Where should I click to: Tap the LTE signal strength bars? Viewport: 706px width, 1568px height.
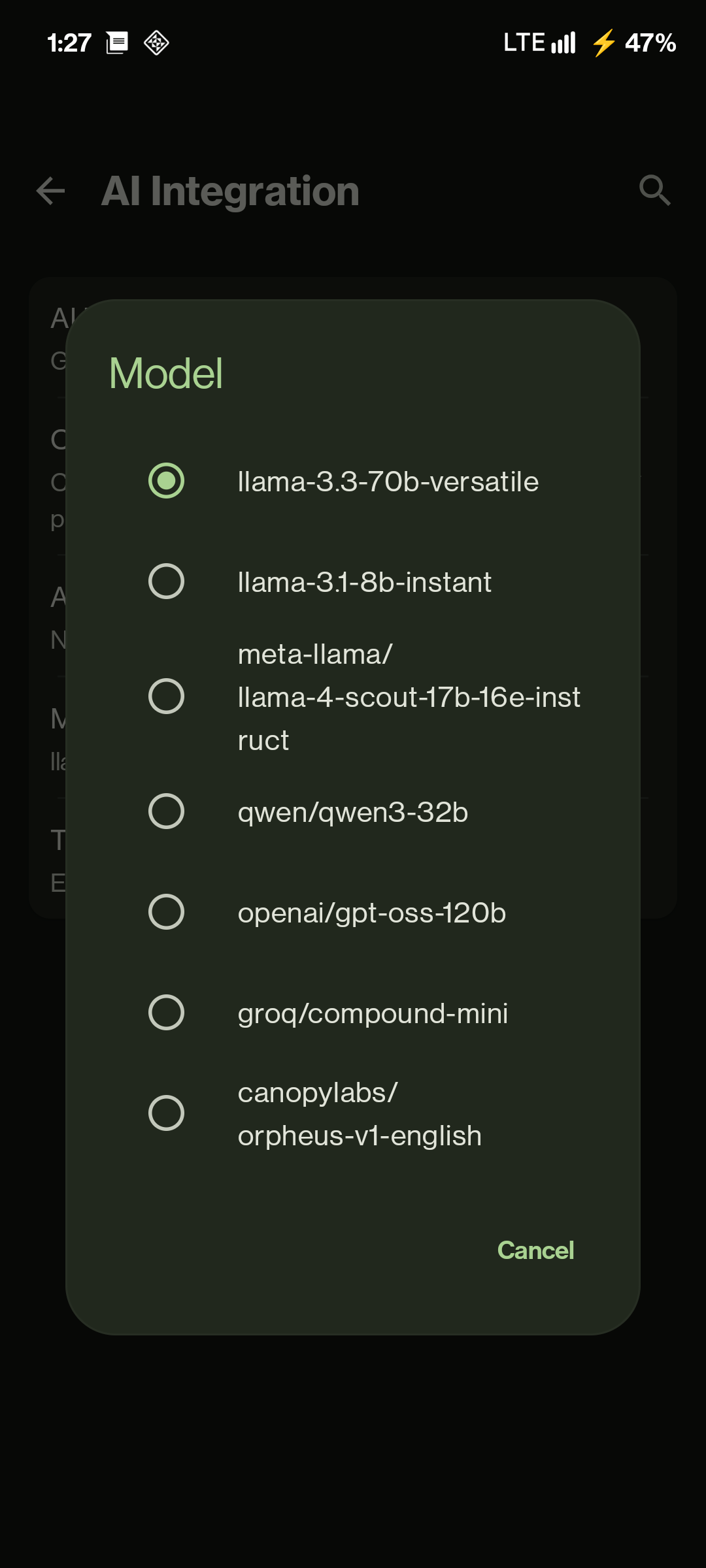[563, 42]
